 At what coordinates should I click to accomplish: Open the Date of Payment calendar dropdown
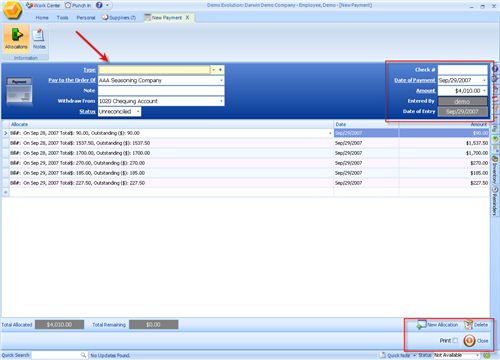[484, 80]
